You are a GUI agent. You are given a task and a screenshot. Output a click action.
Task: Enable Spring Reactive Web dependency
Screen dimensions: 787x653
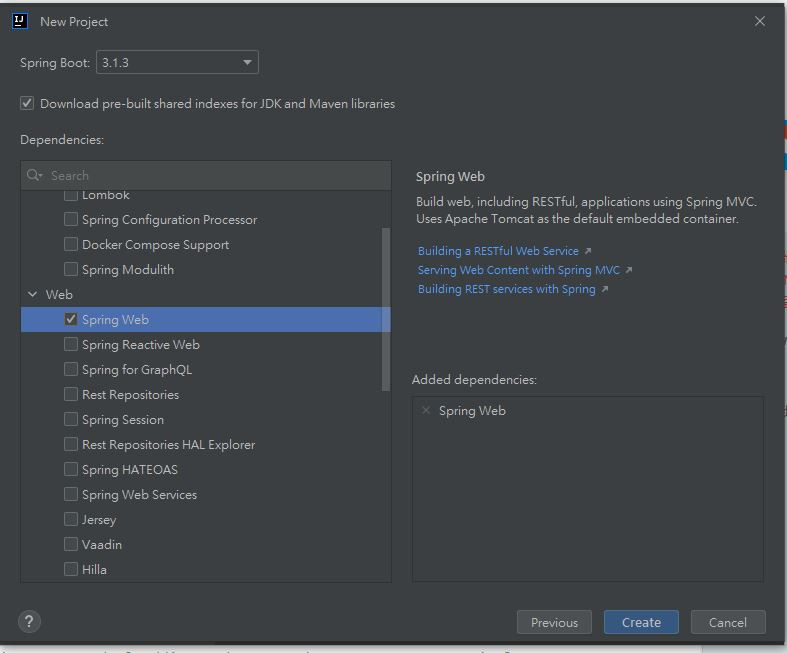coord(71,344)
